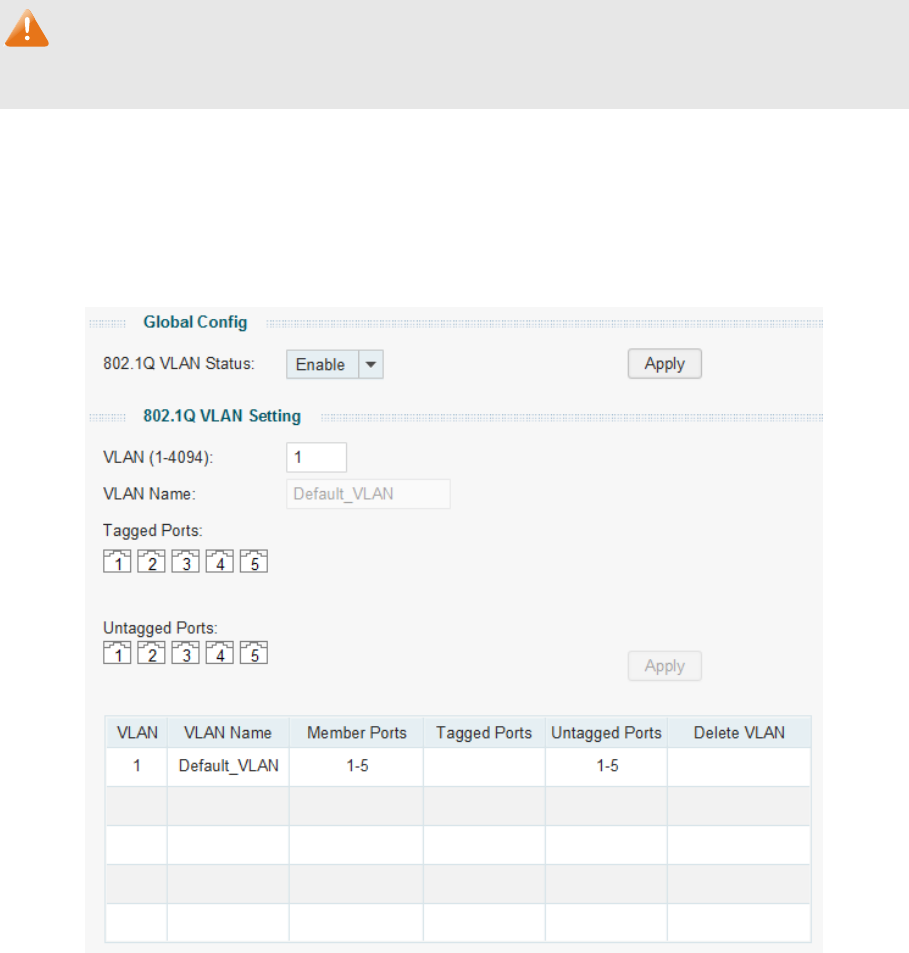Click the Untagged Ports column header
Image resolution: width=909 pixels, height=953 pixels.
click(x=606, y=732)
